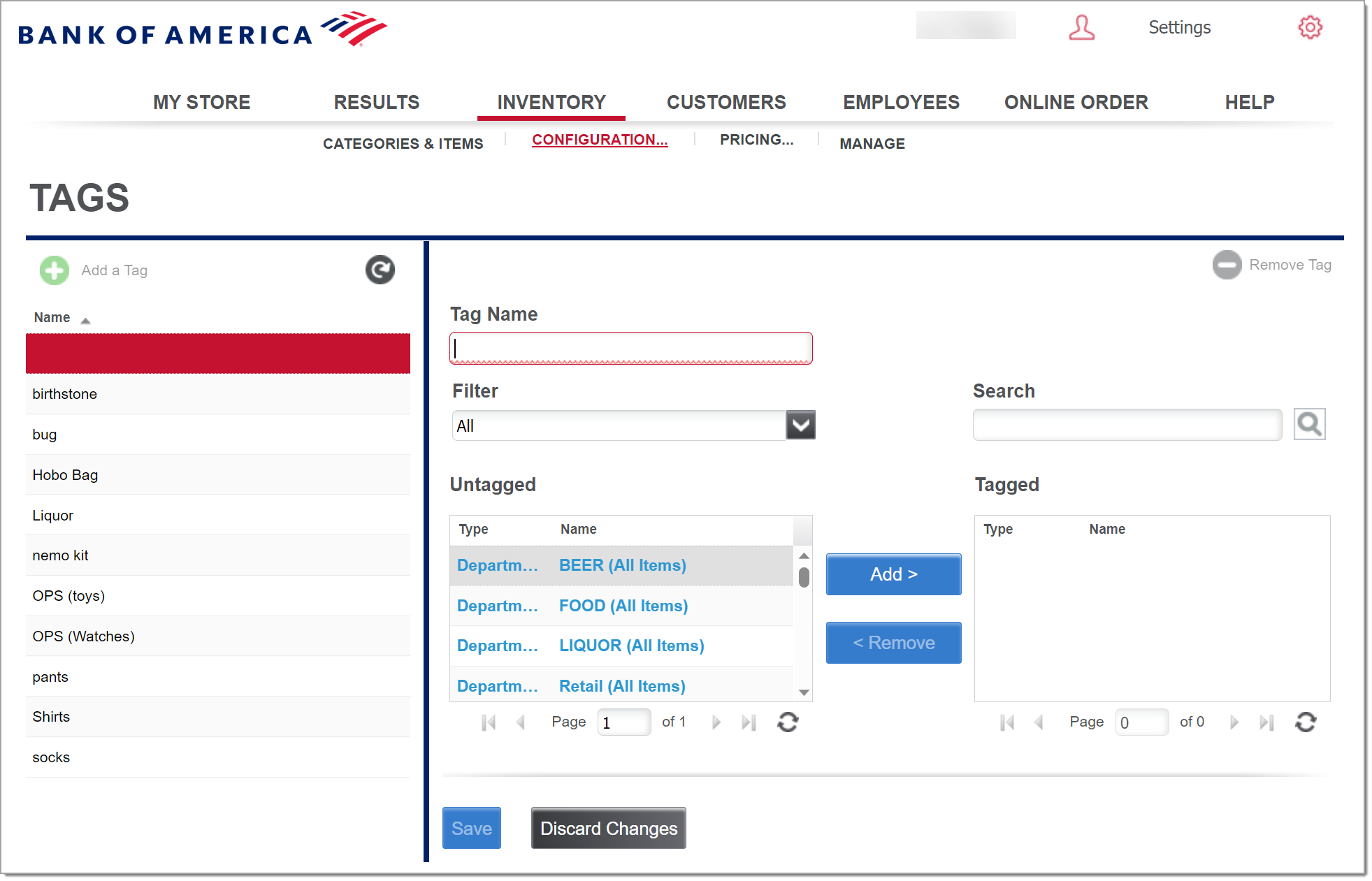The image size is (1372, 881).
Task: Select the OPS (Watches) tag
Action: click(218, 636)
